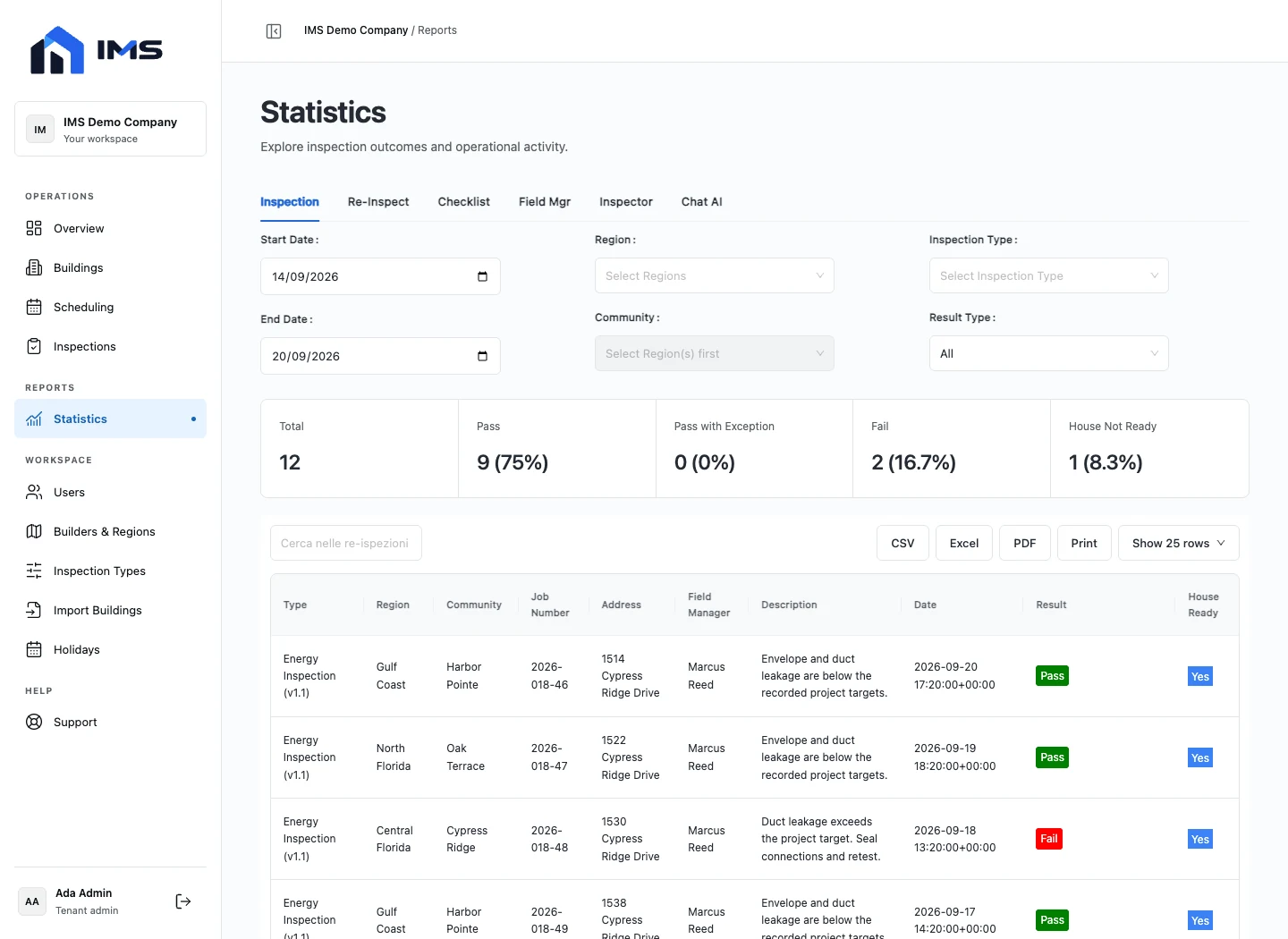Switch to the Checklist tab

[464, 202]
